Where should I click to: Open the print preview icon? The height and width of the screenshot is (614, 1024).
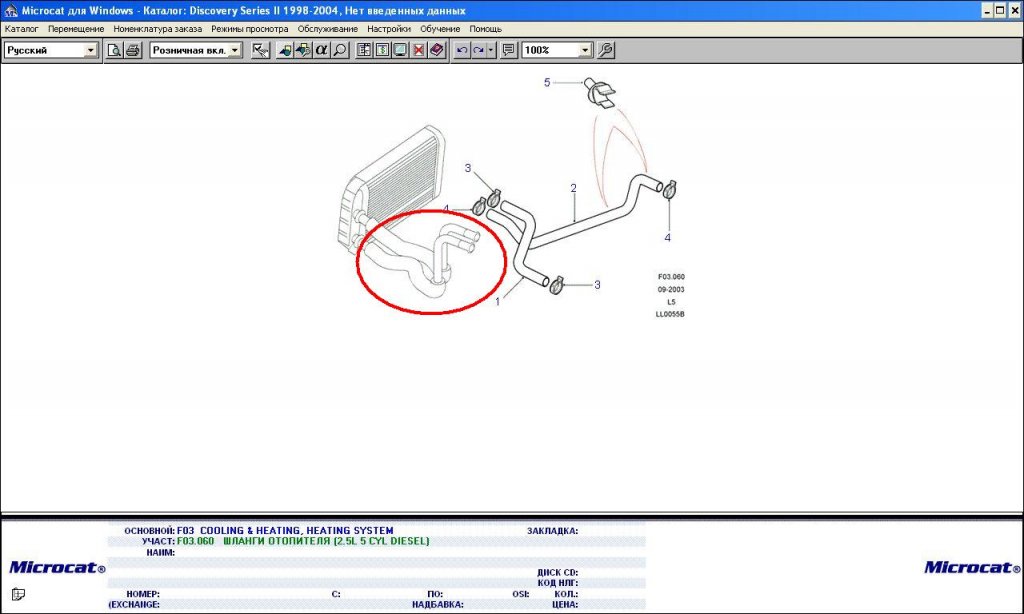point(114,50)
